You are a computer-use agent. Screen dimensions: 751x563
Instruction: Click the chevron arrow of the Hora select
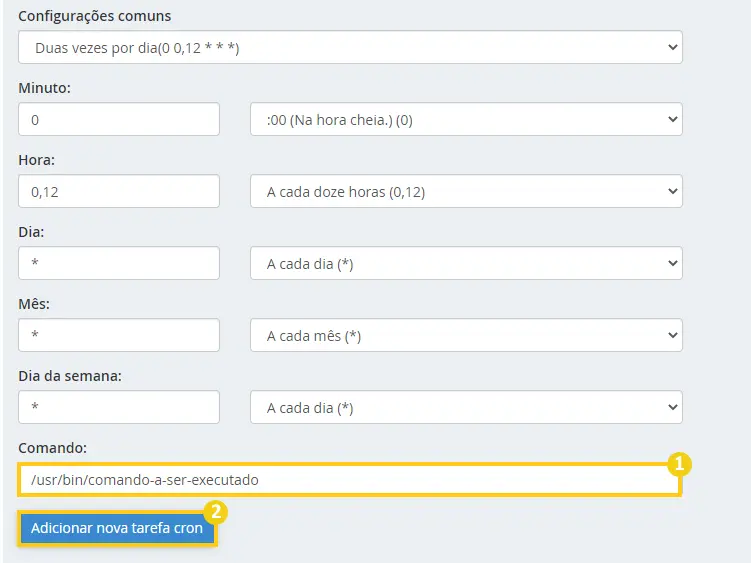click(672, 191)
